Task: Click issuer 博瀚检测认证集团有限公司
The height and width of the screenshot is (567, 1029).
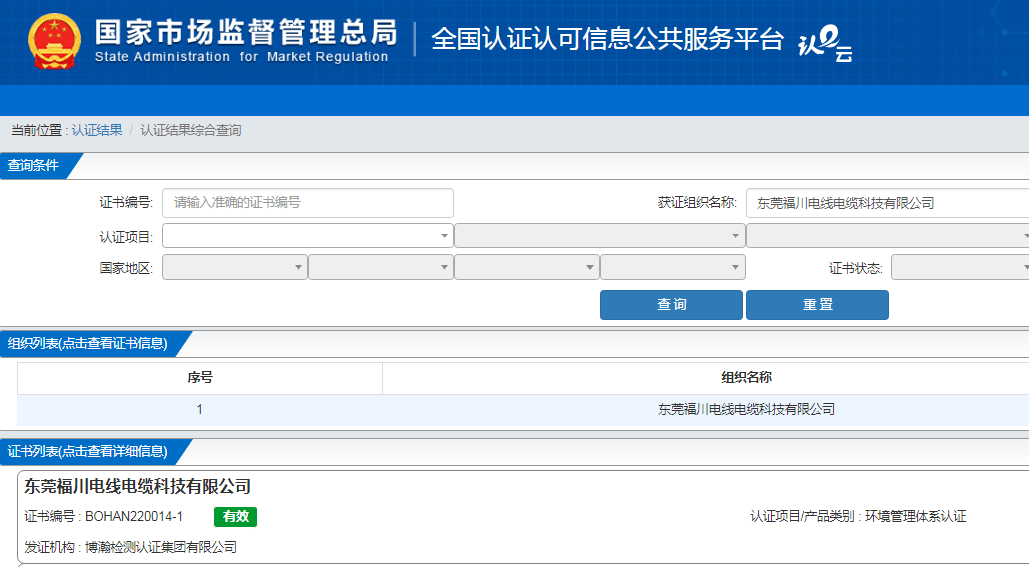Action: (161, 547)
